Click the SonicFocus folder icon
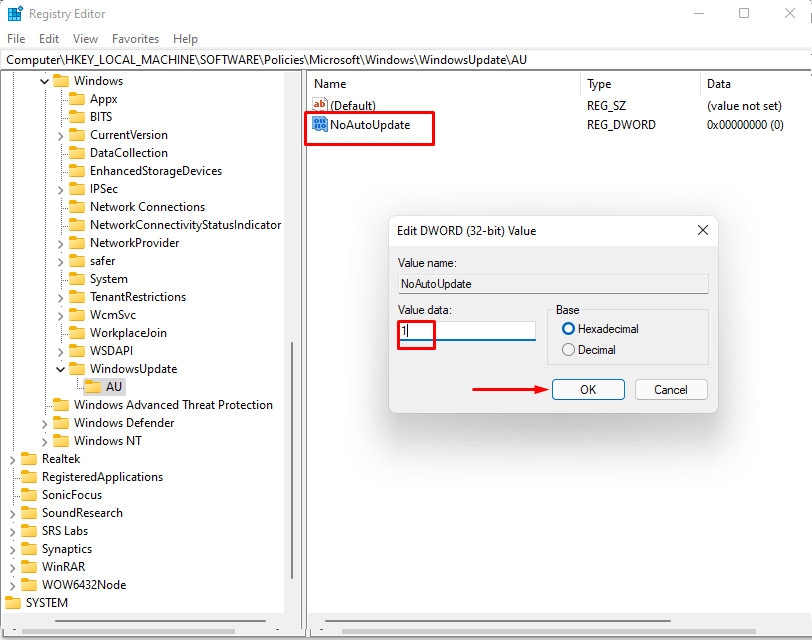The image size is (812, 640). click(x=29, y=495)
